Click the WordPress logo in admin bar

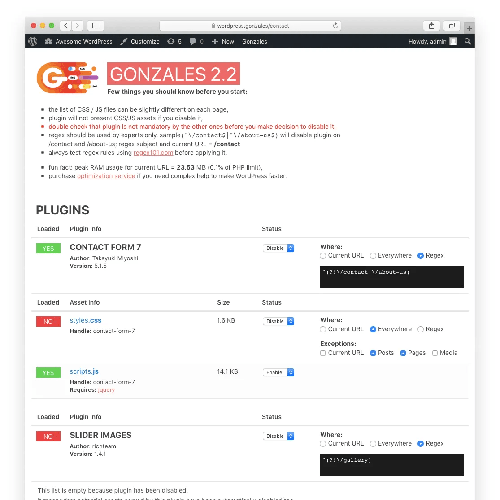coord(32,41)
